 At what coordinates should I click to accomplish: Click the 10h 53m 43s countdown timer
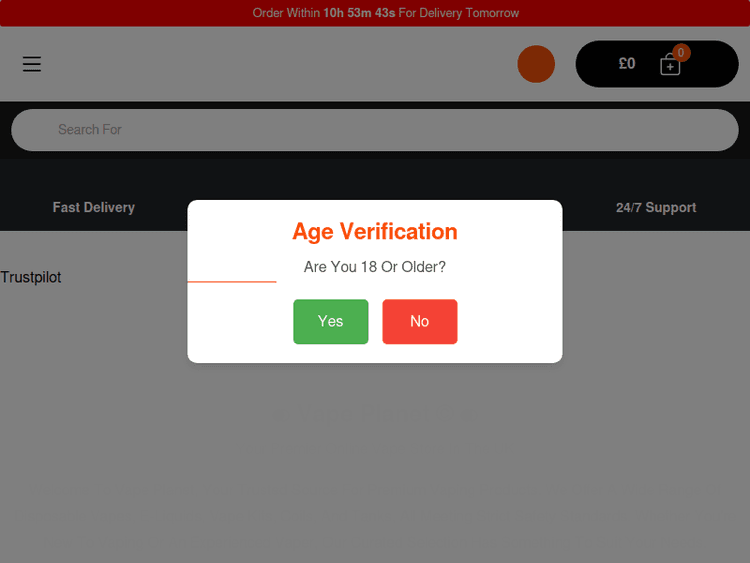point(359,13)
